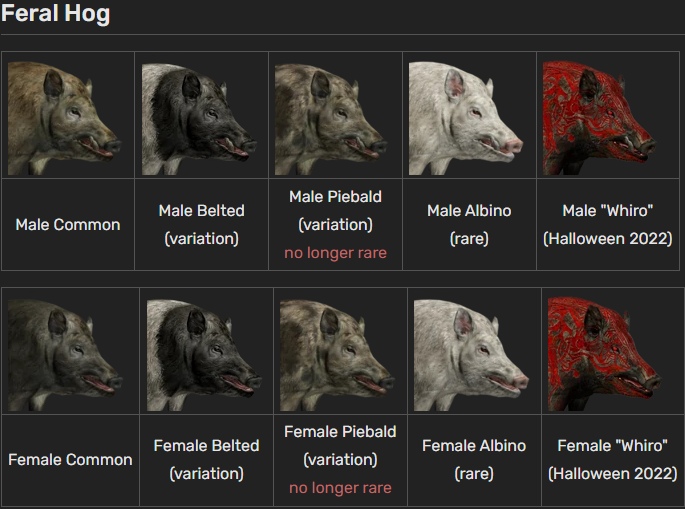Click the Male Albino (rare) caption
This screenshot has width=685, height=509.
coord(469,225)
